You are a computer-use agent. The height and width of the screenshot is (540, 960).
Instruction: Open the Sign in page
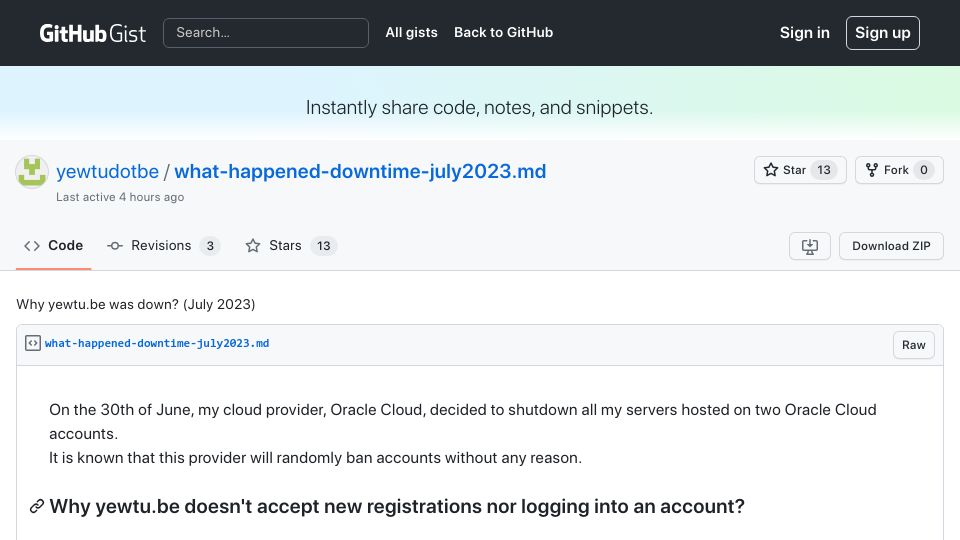[804, 32]
